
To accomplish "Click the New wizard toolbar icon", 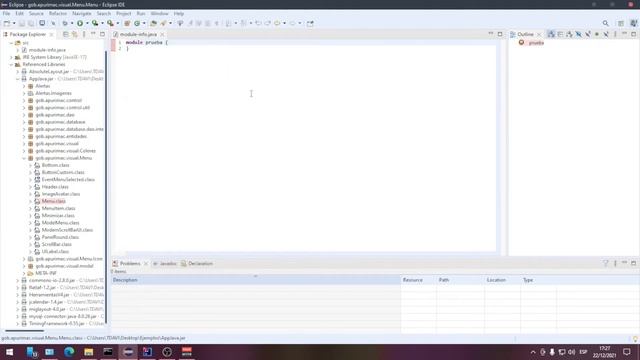I will [7, 23].
